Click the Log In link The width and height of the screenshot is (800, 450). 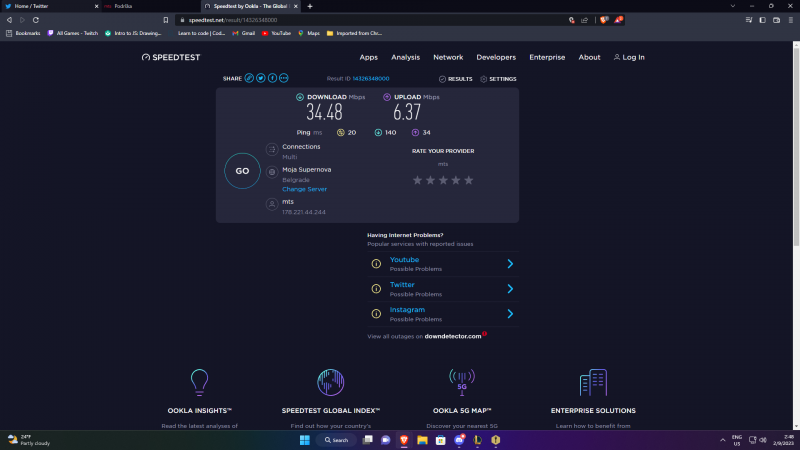click(629, 57)
